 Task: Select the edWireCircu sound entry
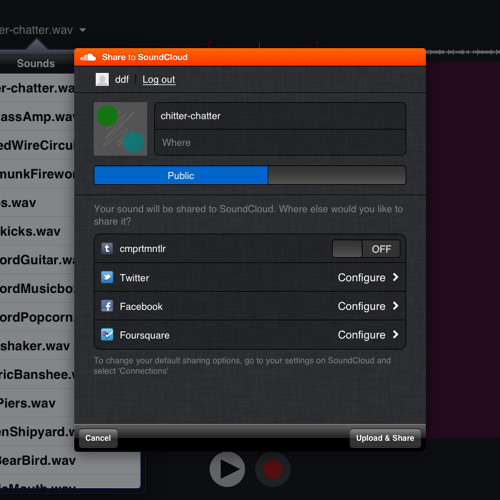(x=37, y=145)
